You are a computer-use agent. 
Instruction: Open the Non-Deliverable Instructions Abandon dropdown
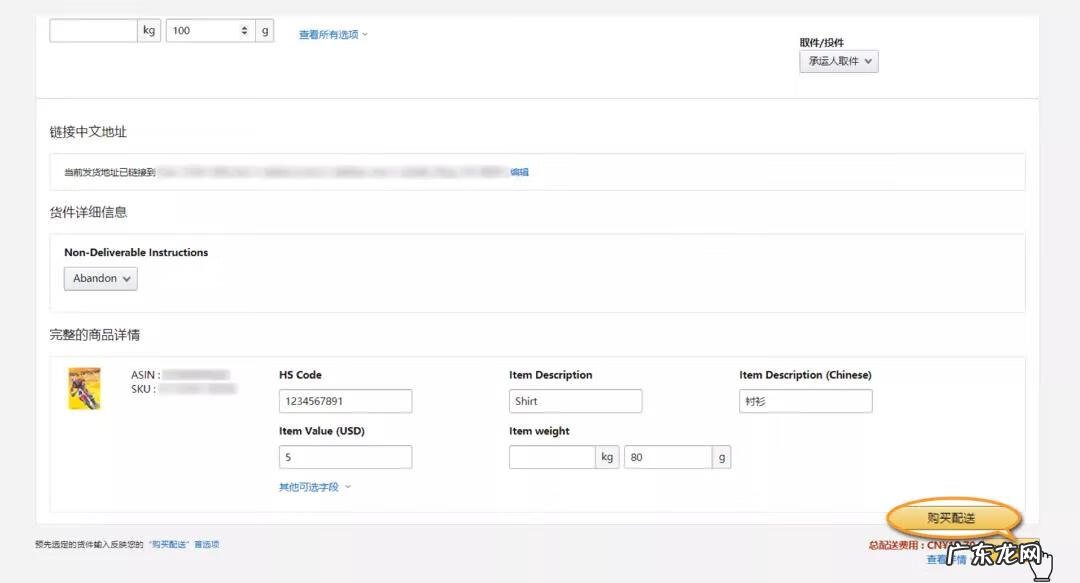click(x=101, y=279)
